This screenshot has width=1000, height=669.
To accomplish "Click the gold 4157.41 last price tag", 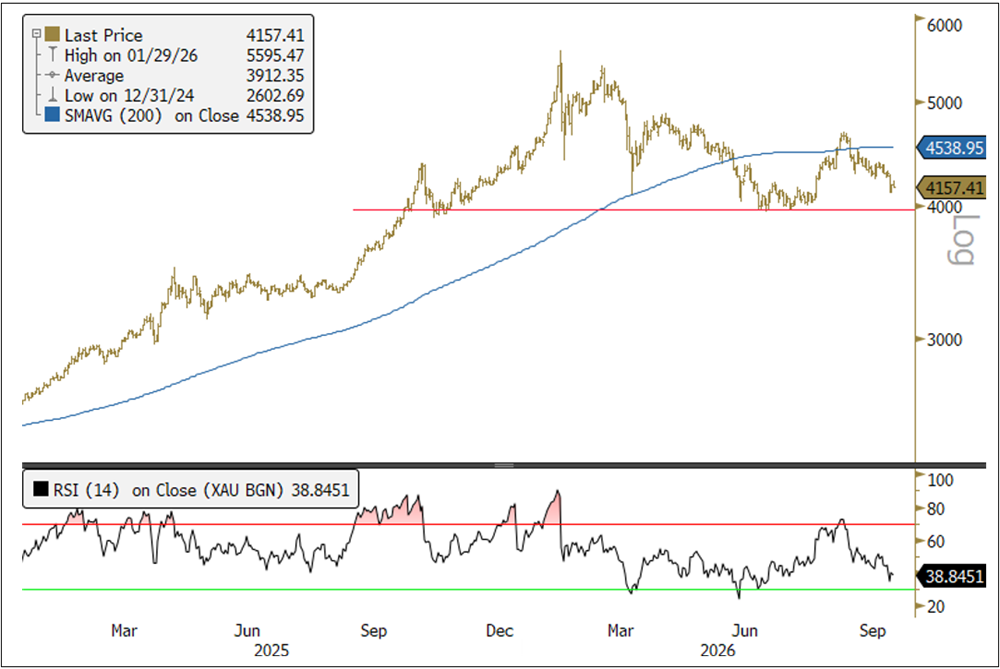I will [951, 188].
